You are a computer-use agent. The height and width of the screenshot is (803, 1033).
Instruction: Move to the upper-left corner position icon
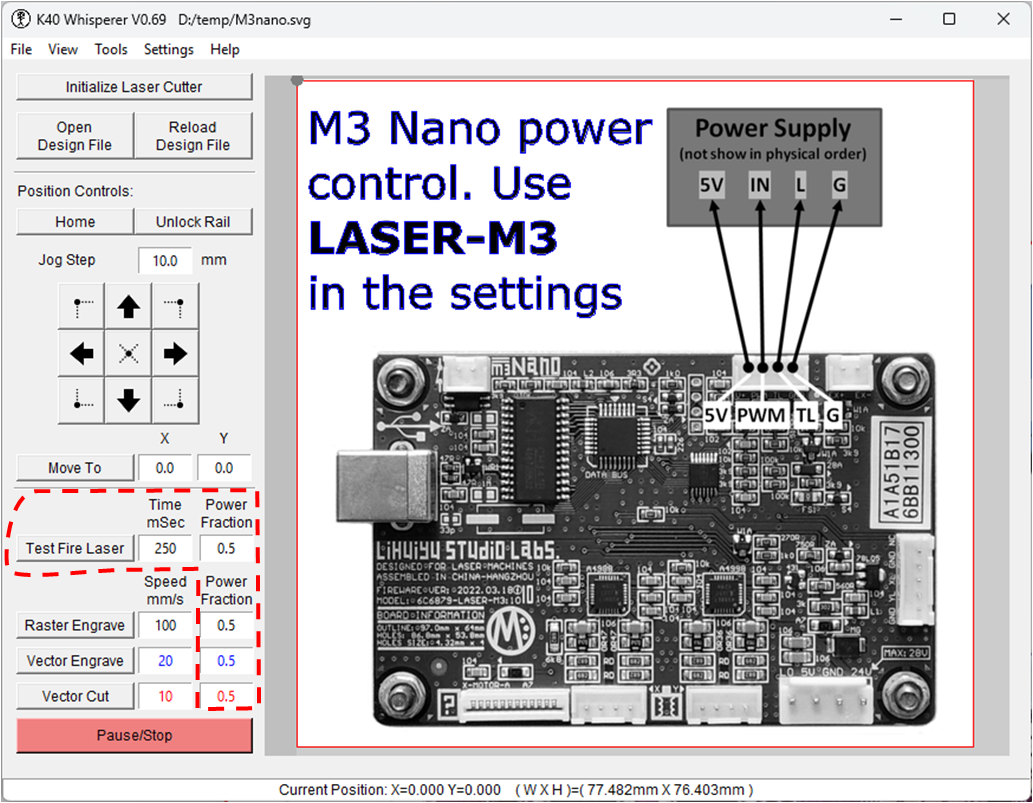(x=81, y=306)
